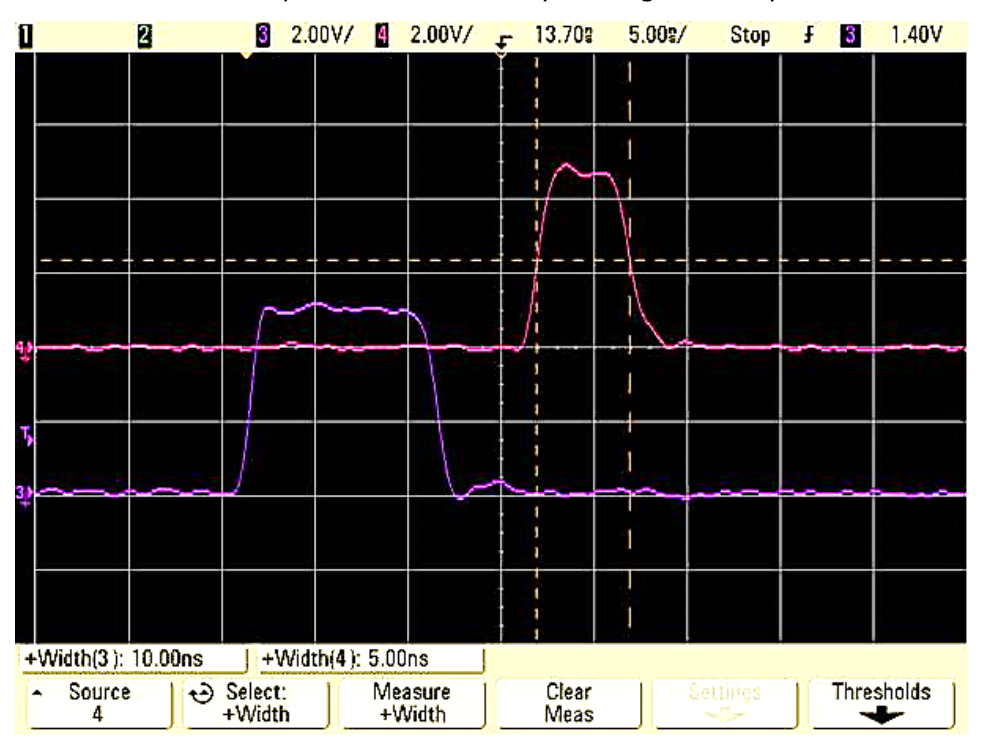Click the horizontal dashed threshold cursor line
This screenshot has width=990, height=750.
[x=502, y=260]
